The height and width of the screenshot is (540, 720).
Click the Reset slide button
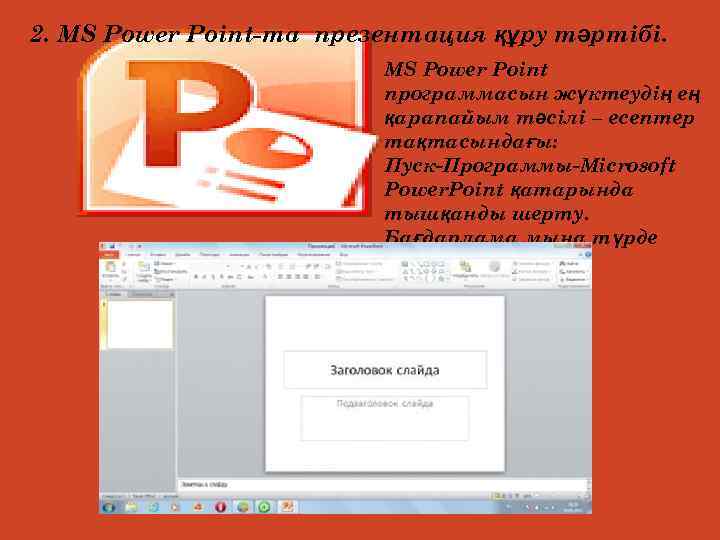pos(171,271)
